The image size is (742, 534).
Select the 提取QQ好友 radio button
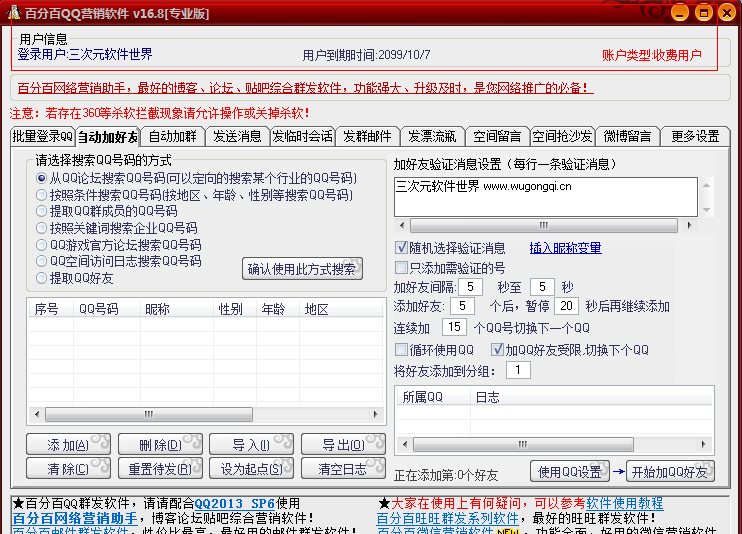pos(41,278)
